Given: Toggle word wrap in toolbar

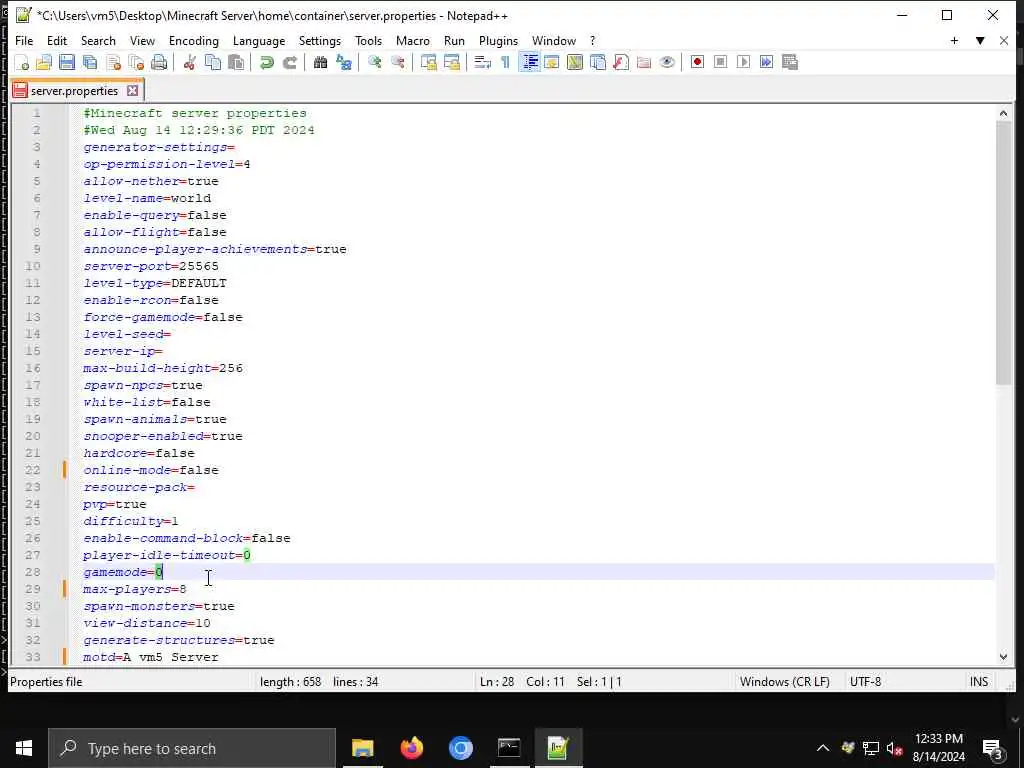Looking at the screenshot, I should click(483, 62).
